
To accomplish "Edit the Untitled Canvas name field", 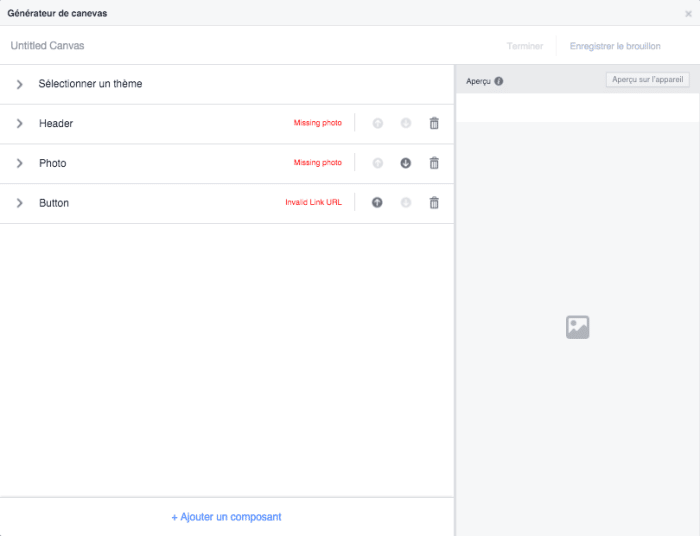I will click(47, 46).
